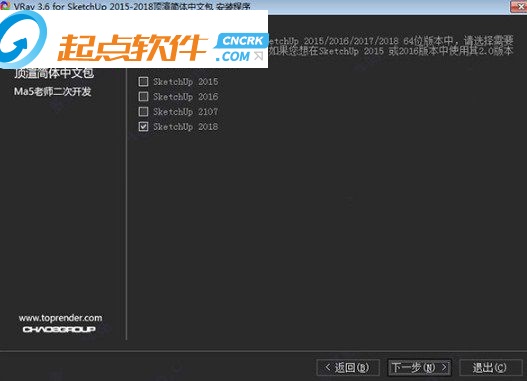The image size is (527, 381).
Task: Enable the SketchUp 2015 checkbox
Action: coord(143,81)
